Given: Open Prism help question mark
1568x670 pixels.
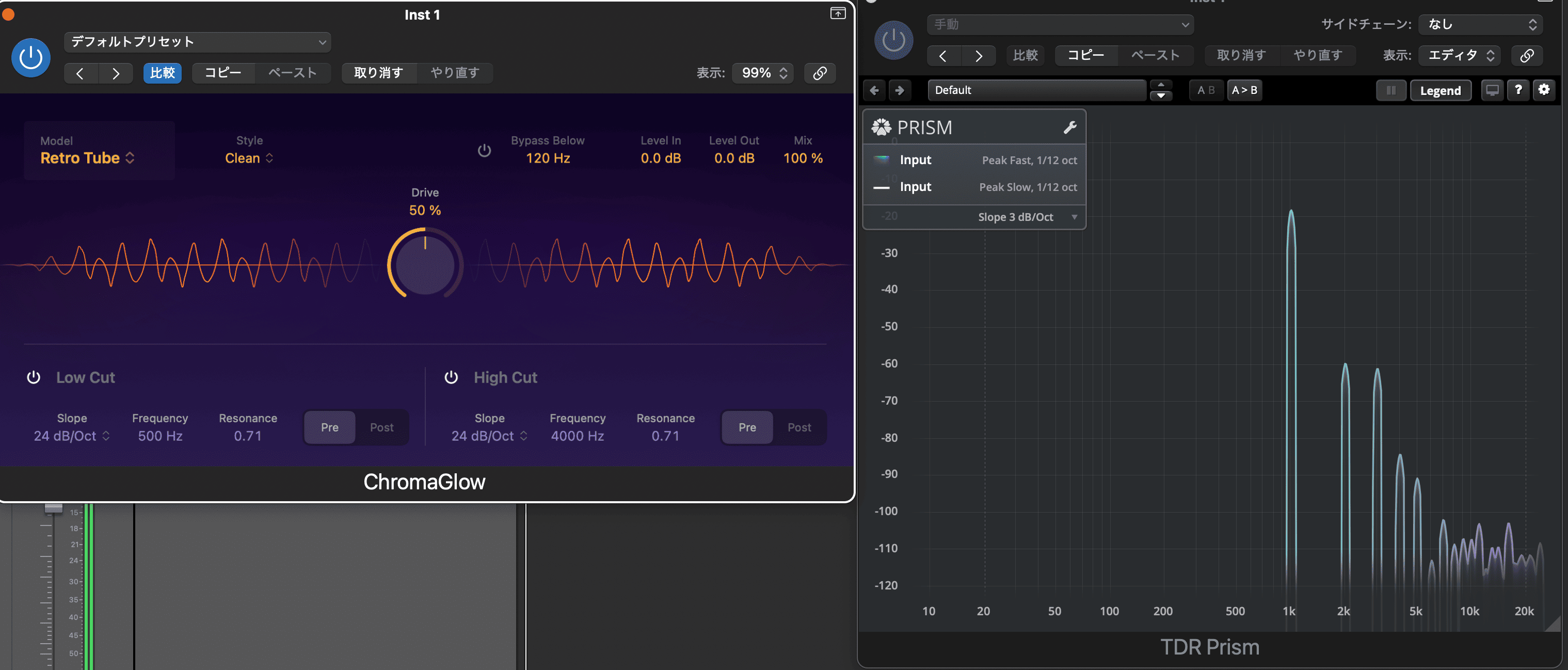Looking at the screenshot, I should [1518, 90].
